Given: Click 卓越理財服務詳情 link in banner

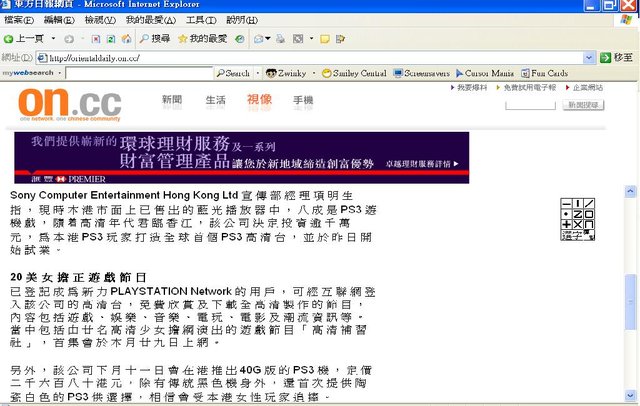Looking at the screenshot, I should [422, 164].
